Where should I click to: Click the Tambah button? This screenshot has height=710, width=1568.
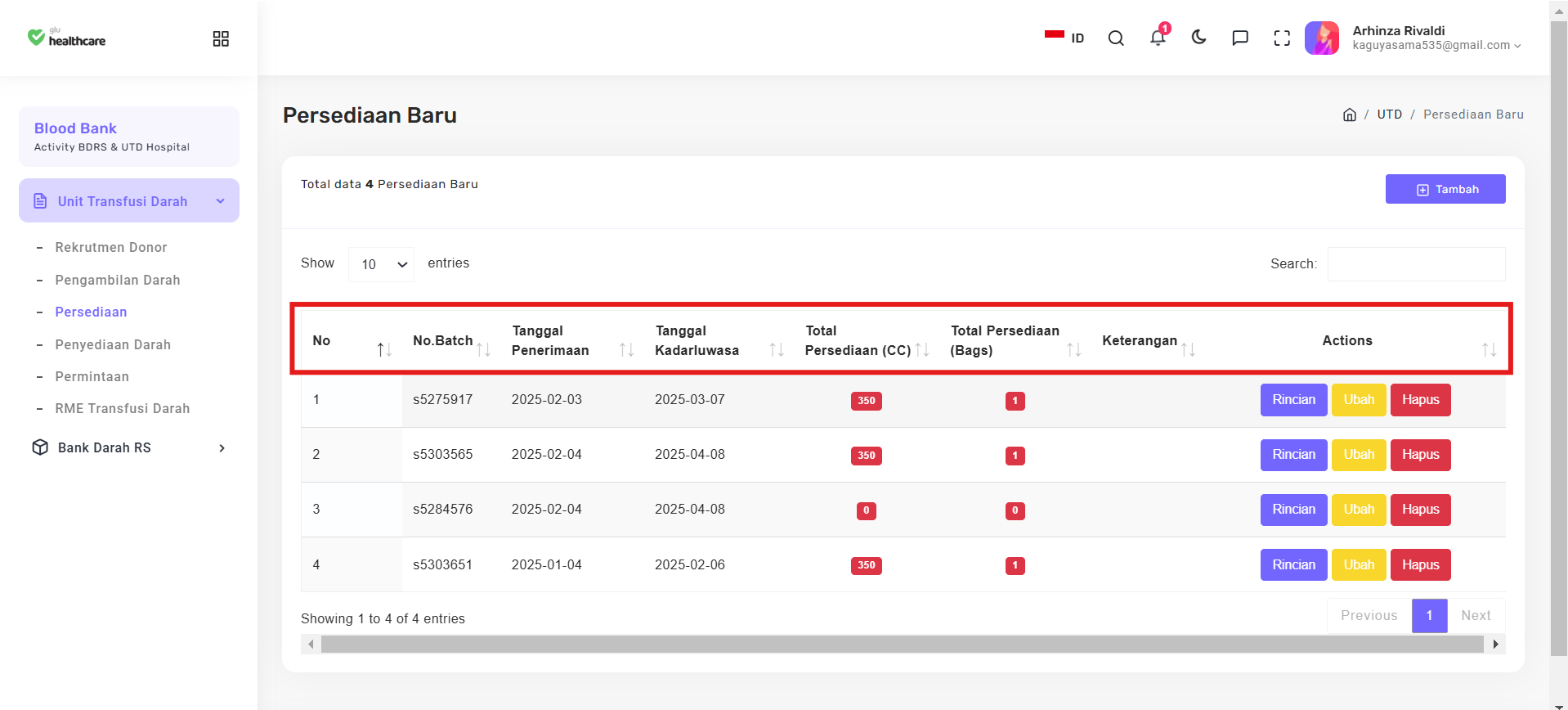[x=1445, y=189]
